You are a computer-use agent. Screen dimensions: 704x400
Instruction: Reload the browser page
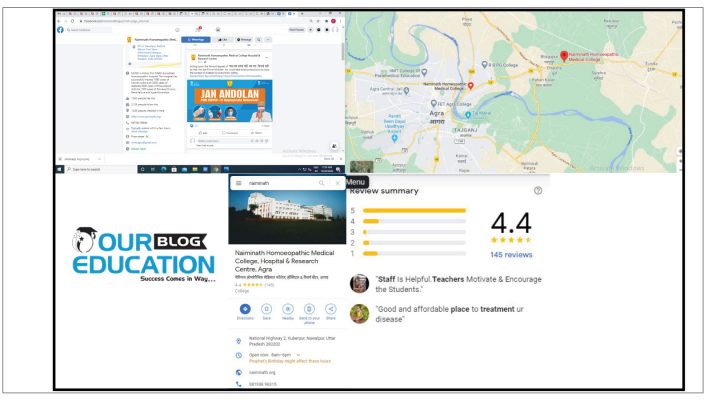[x=72, y=21]
